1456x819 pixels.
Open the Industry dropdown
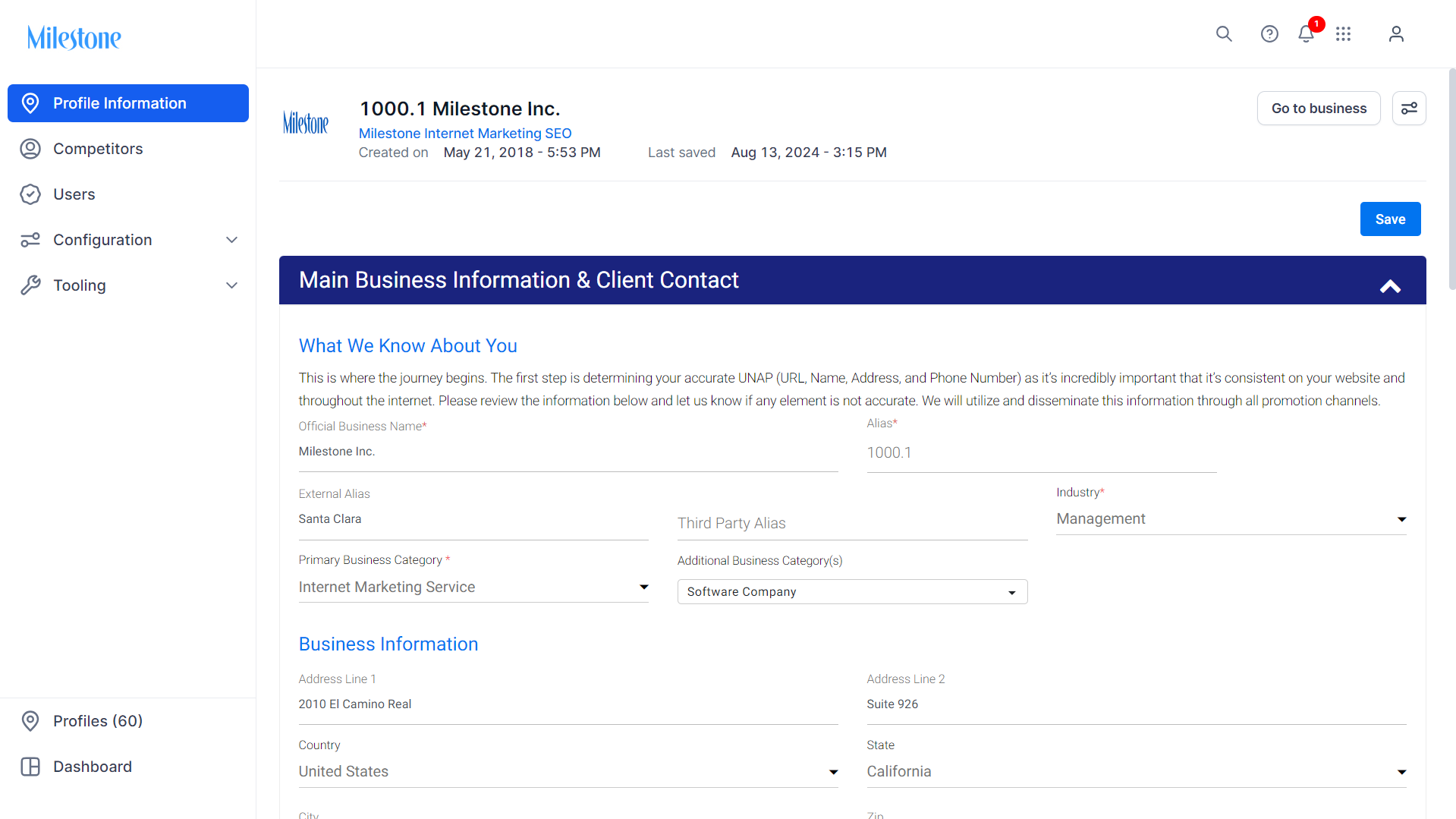(1231, 519)
